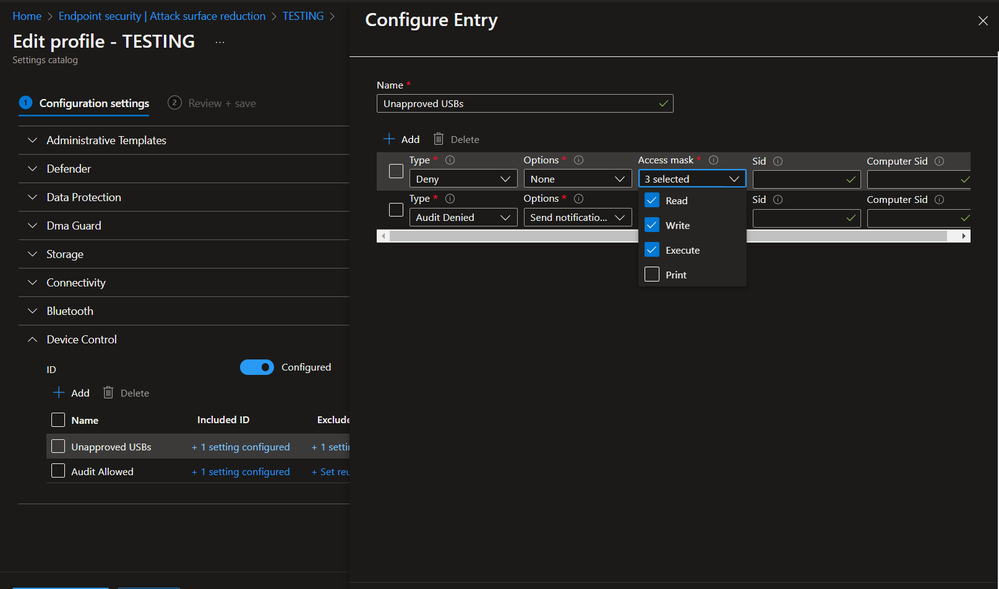Image resolution: width=999 pixels, height=589 pixels.
Task: Click the Computer Sid field in the Audit Denied row
Action: click(919, 218)
